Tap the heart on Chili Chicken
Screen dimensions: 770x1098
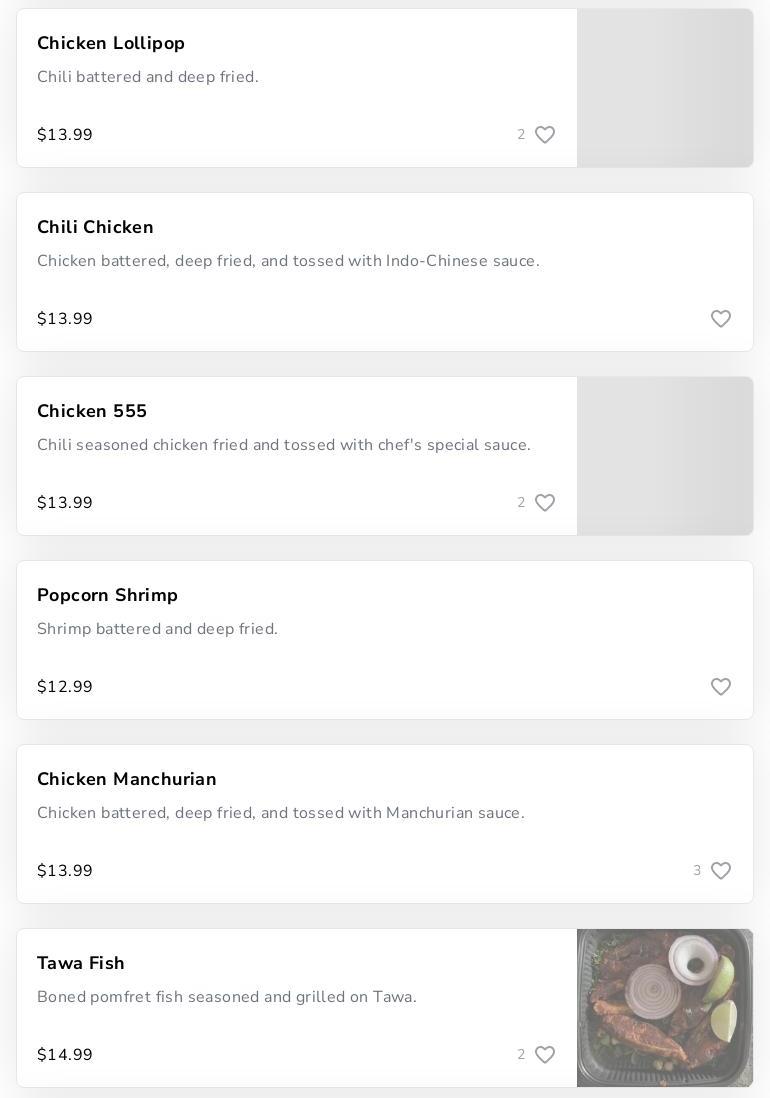coord(721,319)
